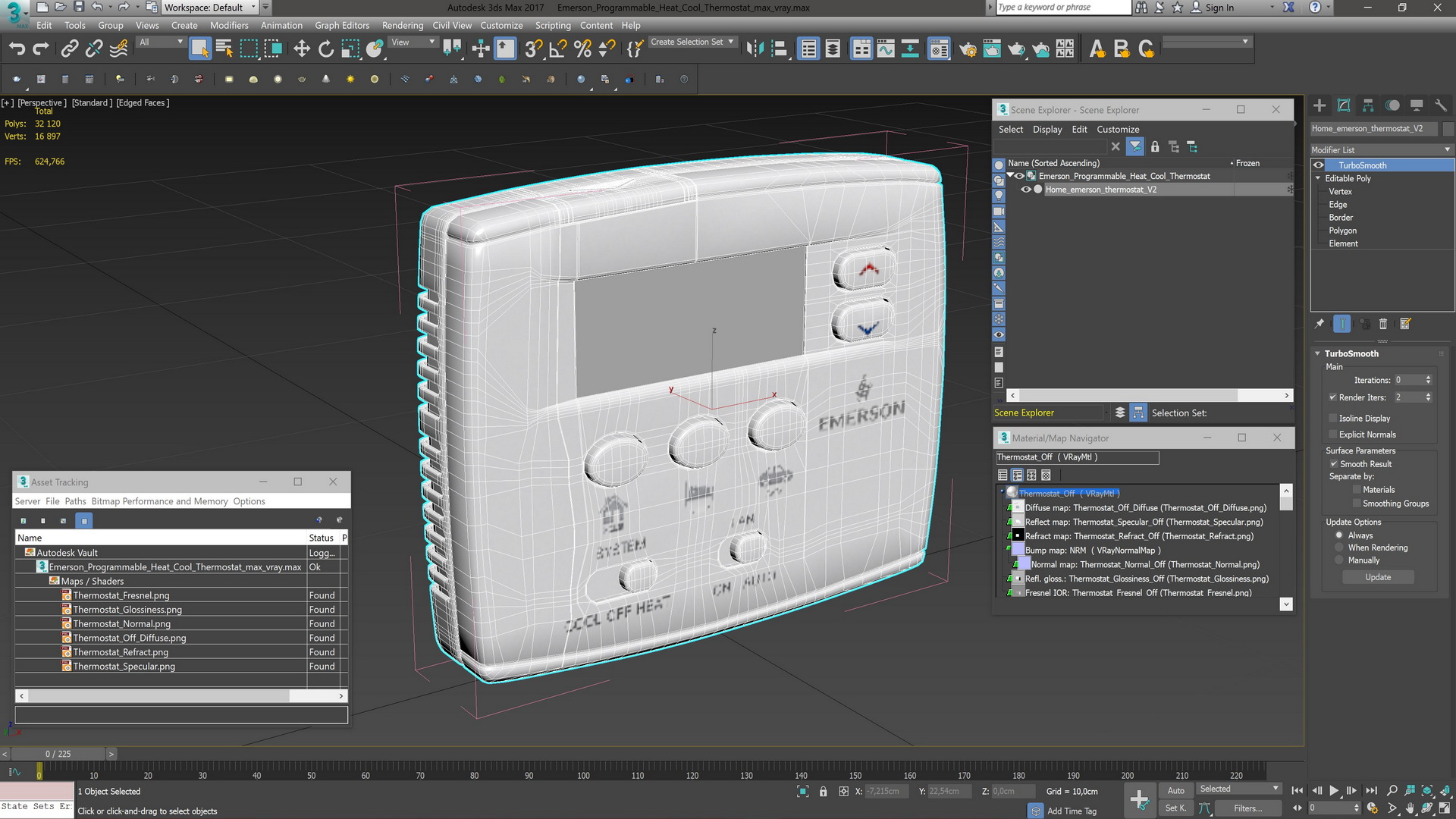Image resolution: width=1456 pixels, height=819 pixels.
Task: Click the Bind to Space Warp icon
Action: point(119,49)
